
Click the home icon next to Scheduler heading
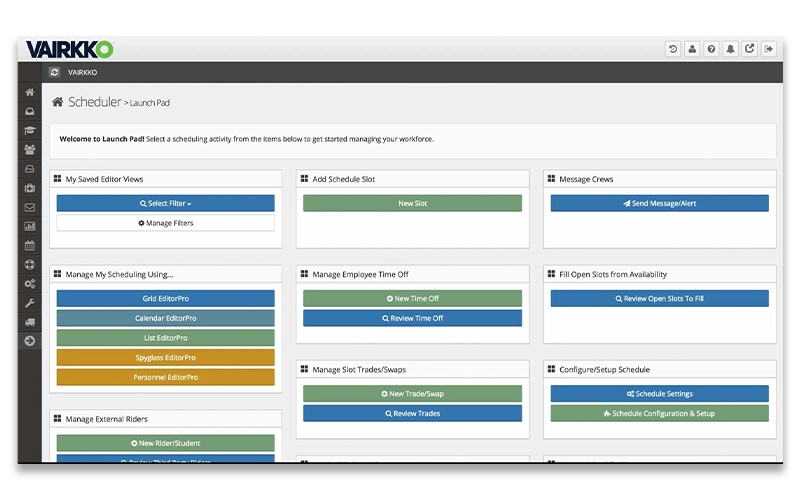coord(58,102)
